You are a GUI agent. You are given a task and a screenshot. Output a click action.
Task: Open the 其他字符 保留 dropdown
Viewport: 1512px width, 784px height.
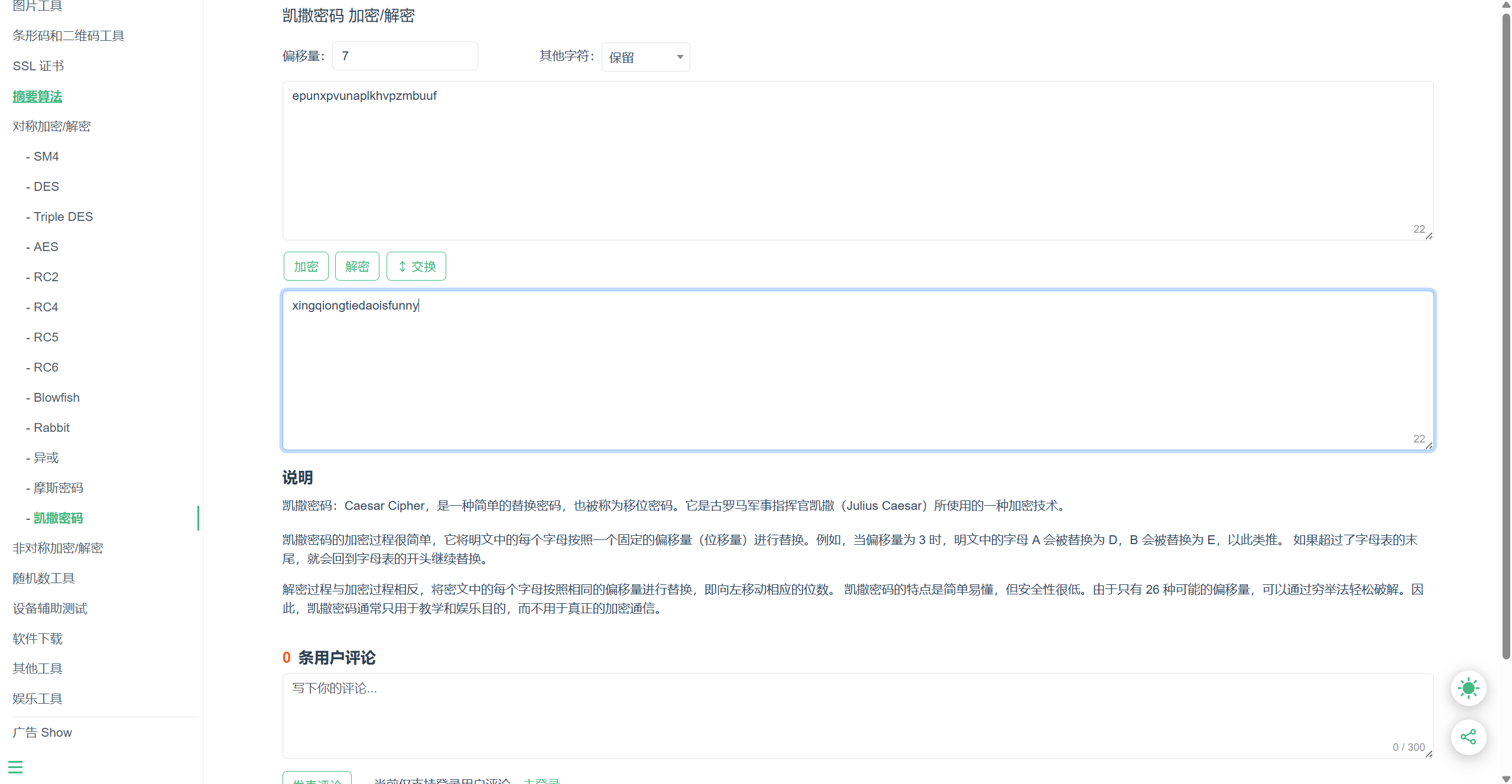(645, 57)
